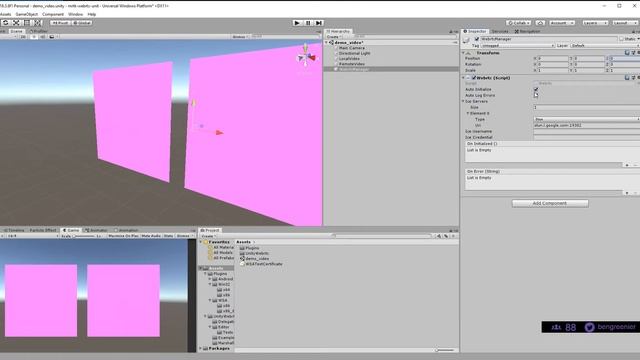Switch to the Scene tab
The image size is (640, 360).
[x=16, y=31]
